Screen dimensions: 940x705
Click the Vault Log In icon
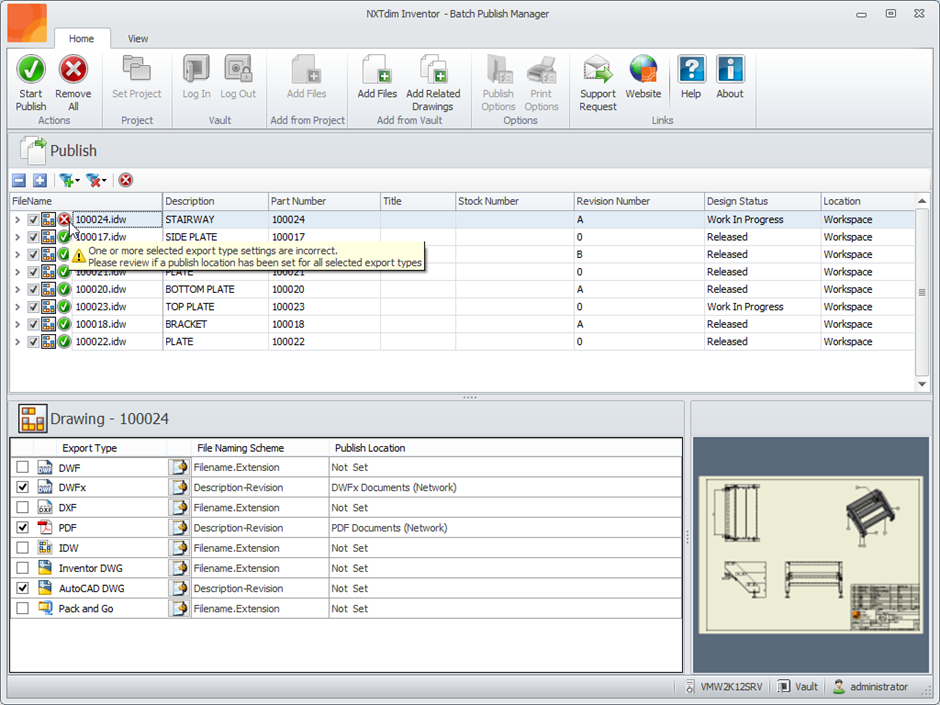click(196, 70)
